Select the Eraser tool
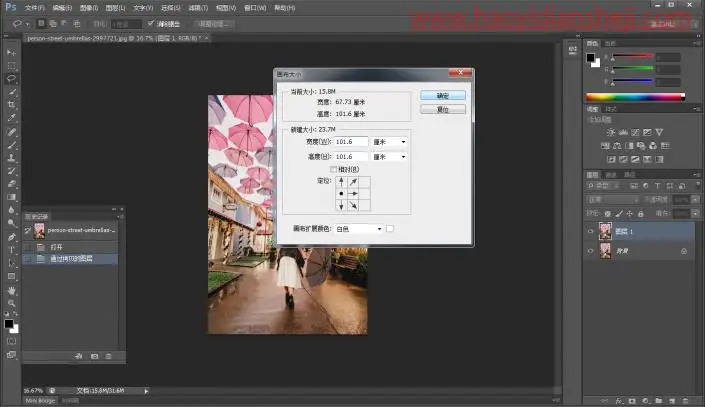 click(x=11, y=184)
